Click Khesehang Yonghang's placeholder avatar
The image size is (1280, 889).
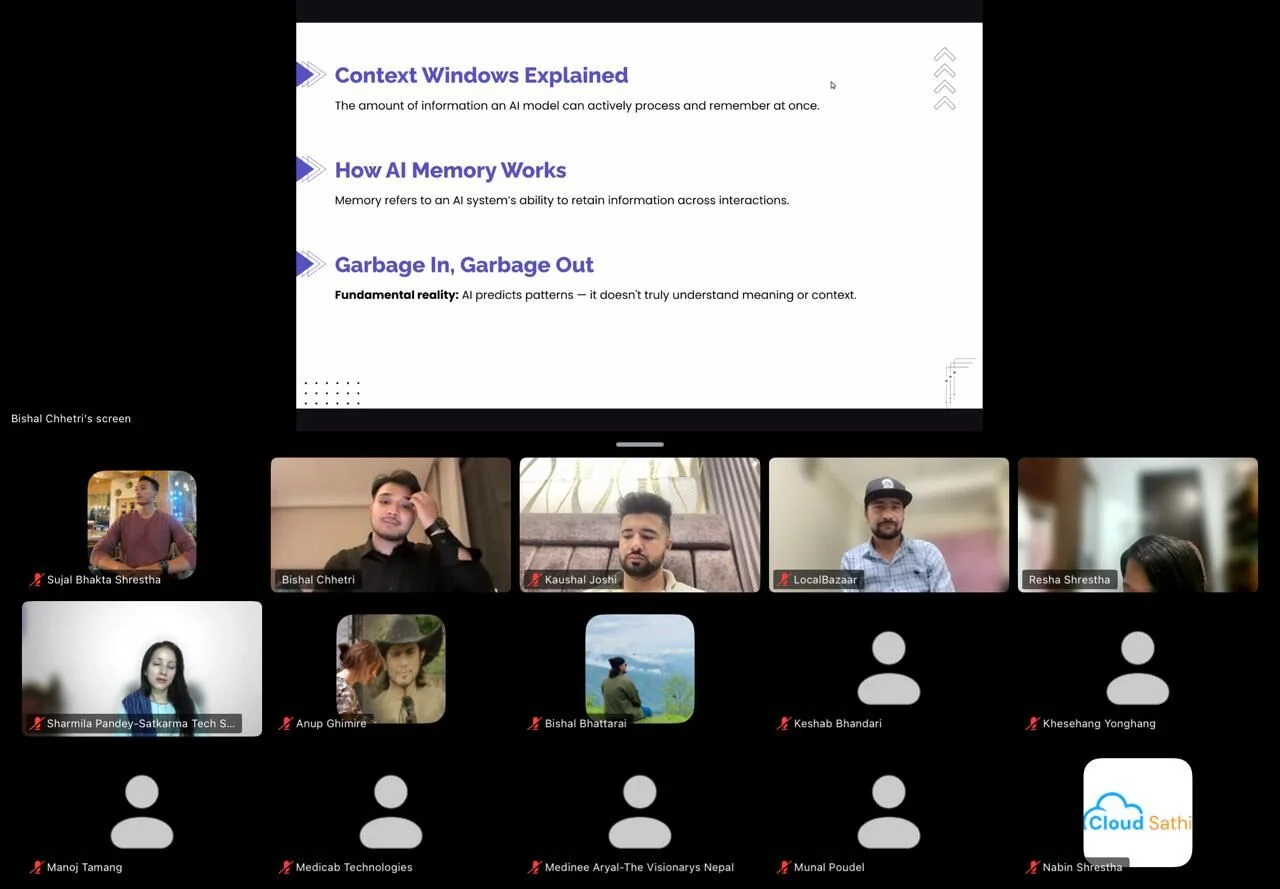click(1138, 669)
